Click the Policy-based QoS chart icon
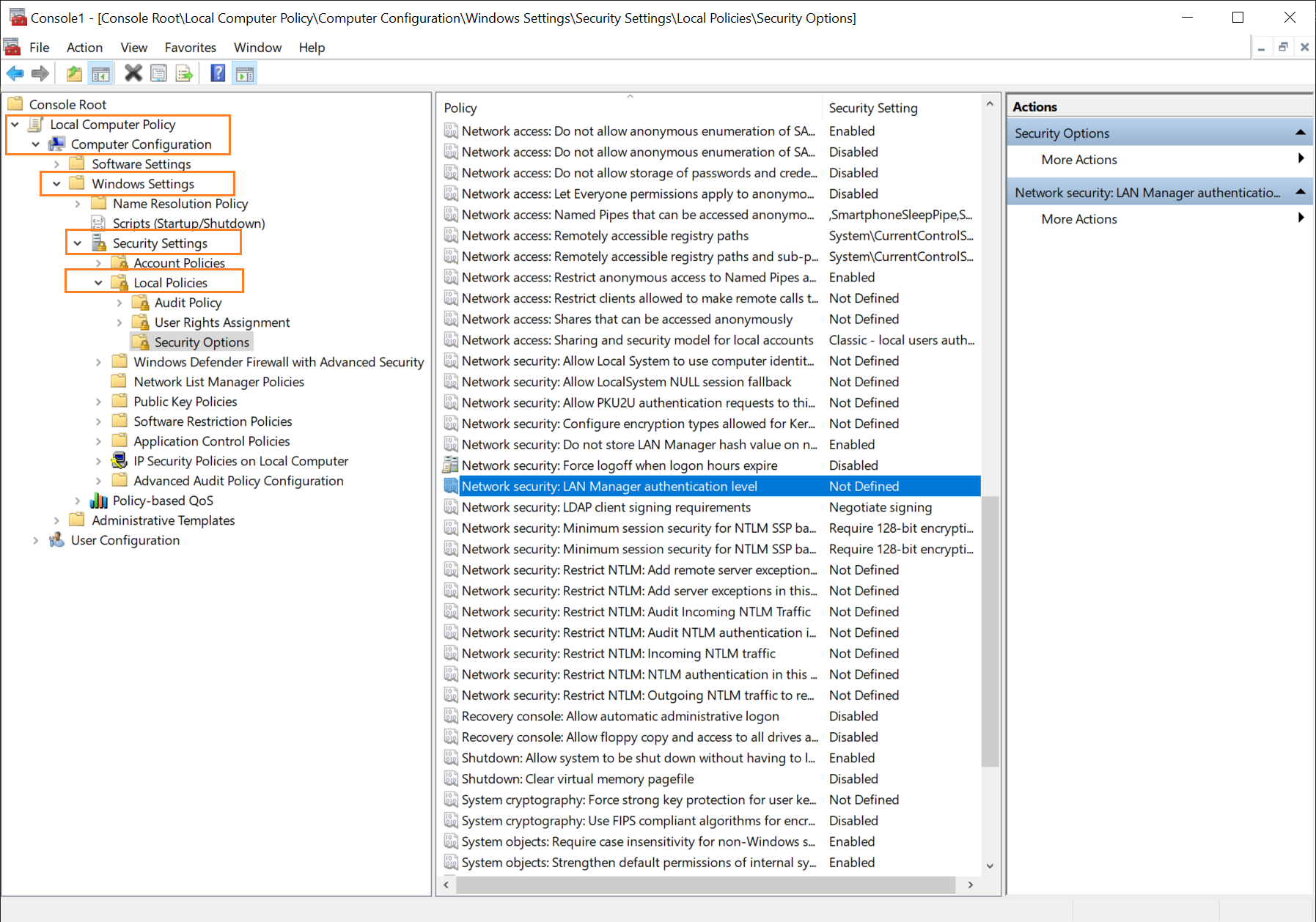 coord(98,501)
